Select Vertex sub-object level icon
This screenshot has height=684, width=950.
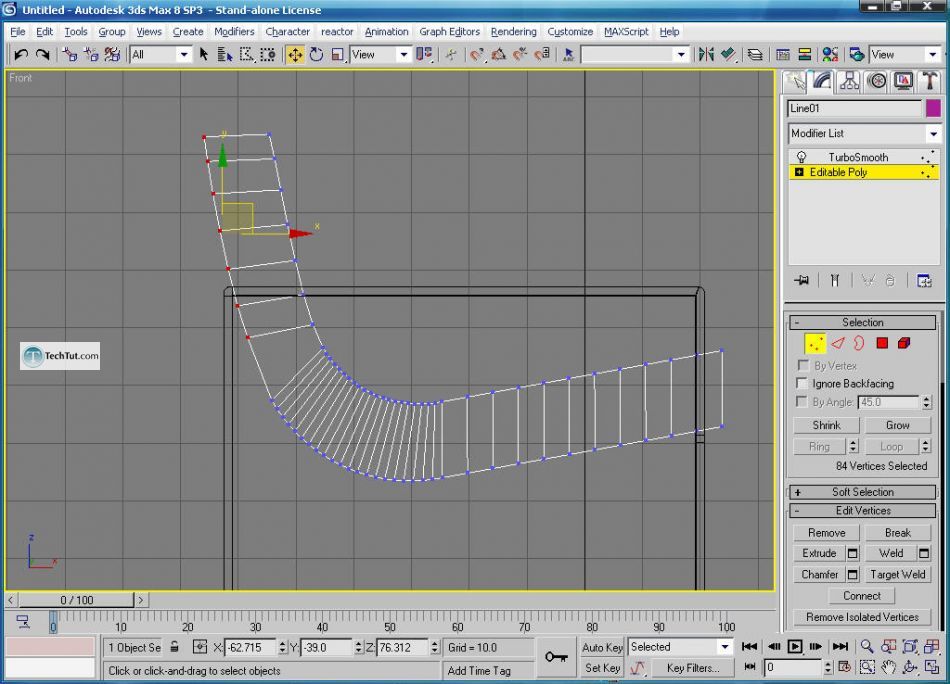(815, 344)
